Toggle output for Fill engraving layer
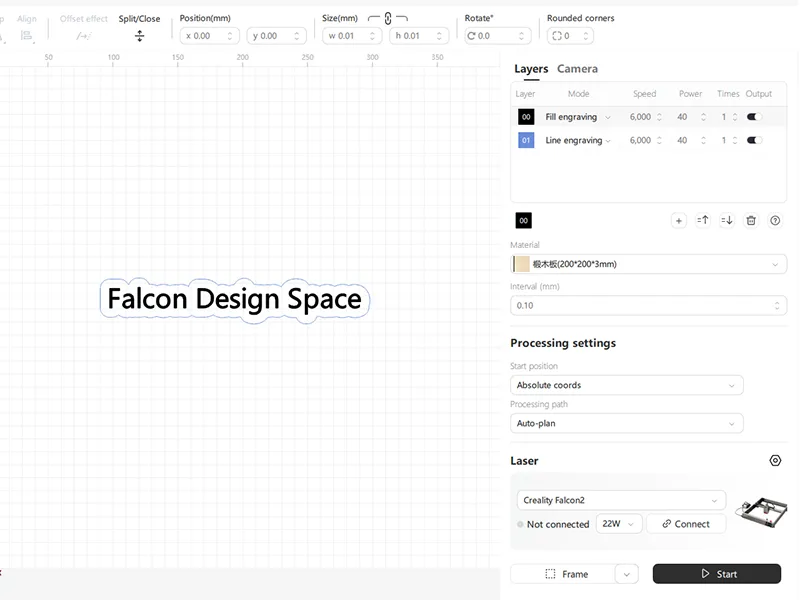This screenshot has height=600, width=800. coord(755,117)
